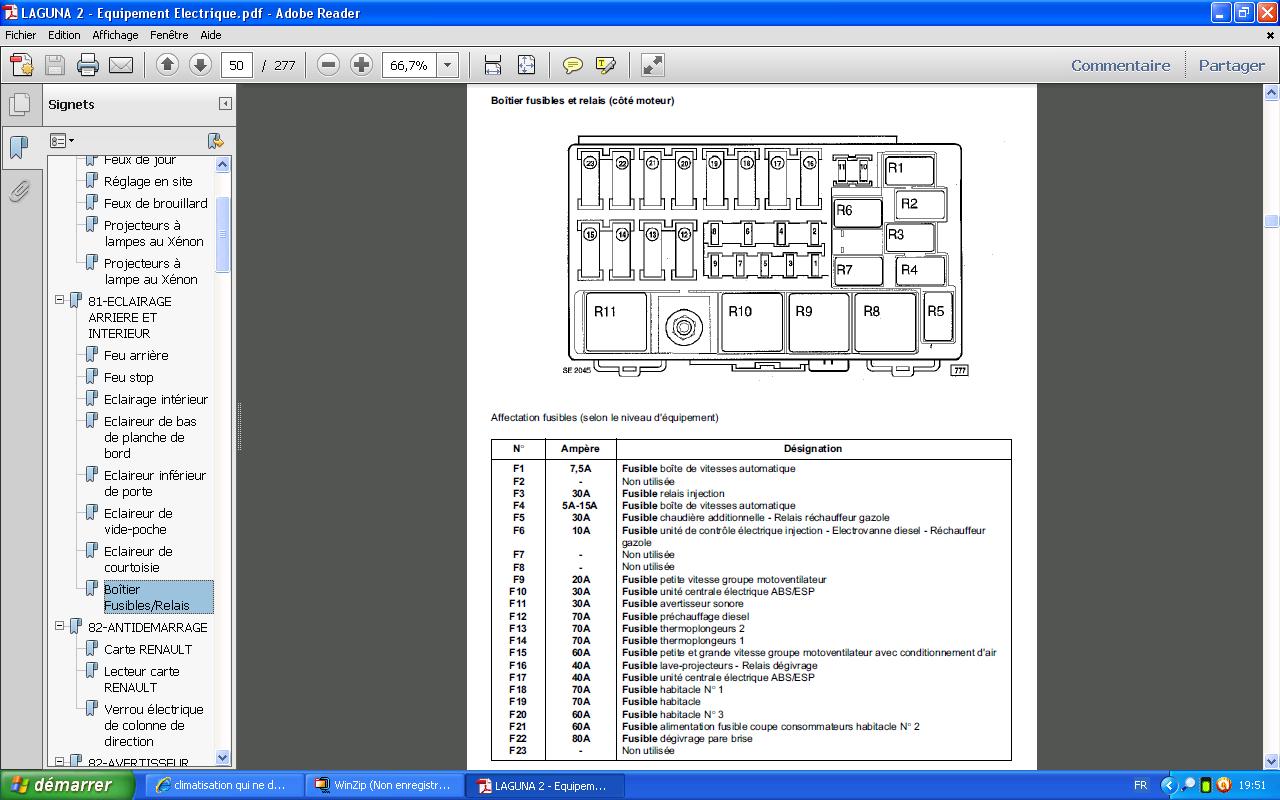Switch to climatisation browser taskbar window

coord(225,785)
